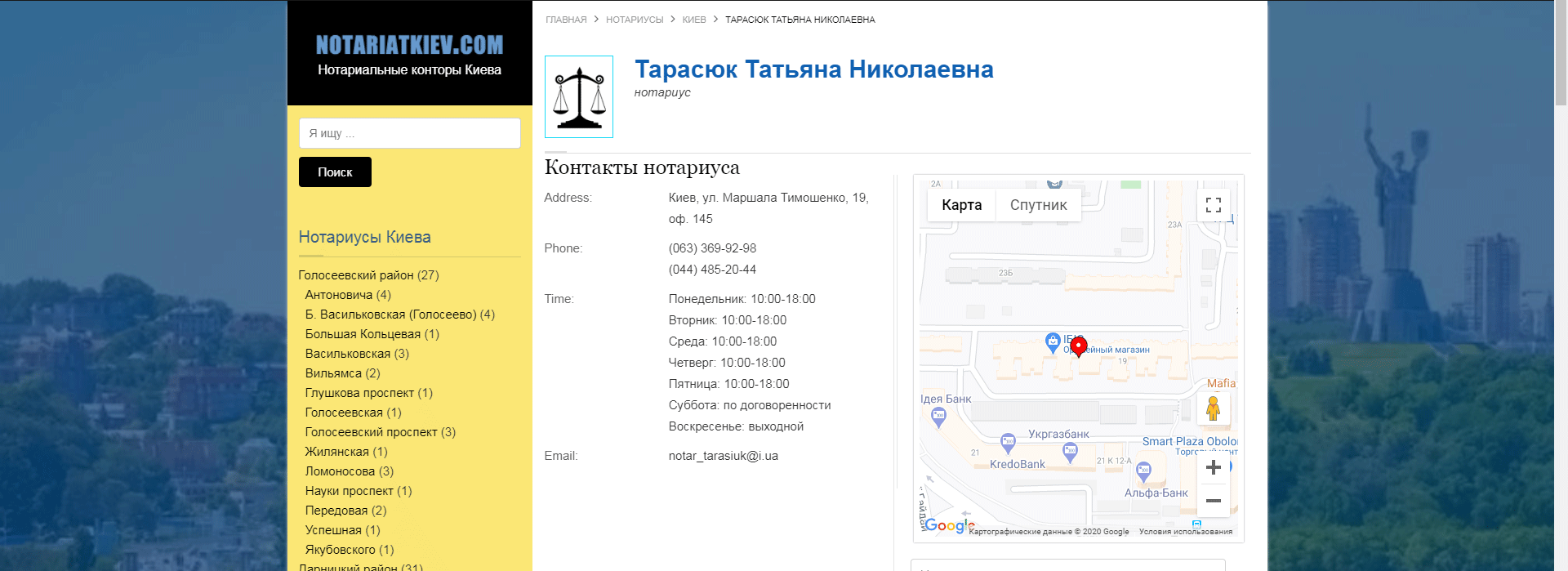Screen dimensions: 1568x571
Task: Click the Поиск search button
Action: 335,172
